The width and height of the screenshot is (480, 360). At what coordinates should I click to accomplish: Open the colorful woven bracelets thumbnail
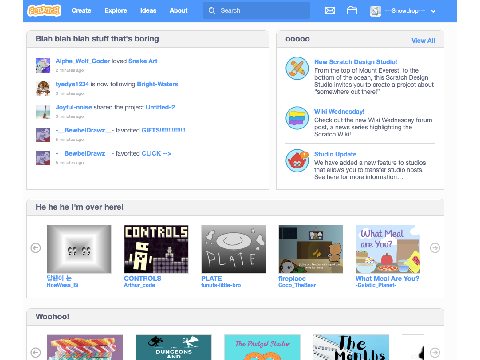click(x=85, y=347)
